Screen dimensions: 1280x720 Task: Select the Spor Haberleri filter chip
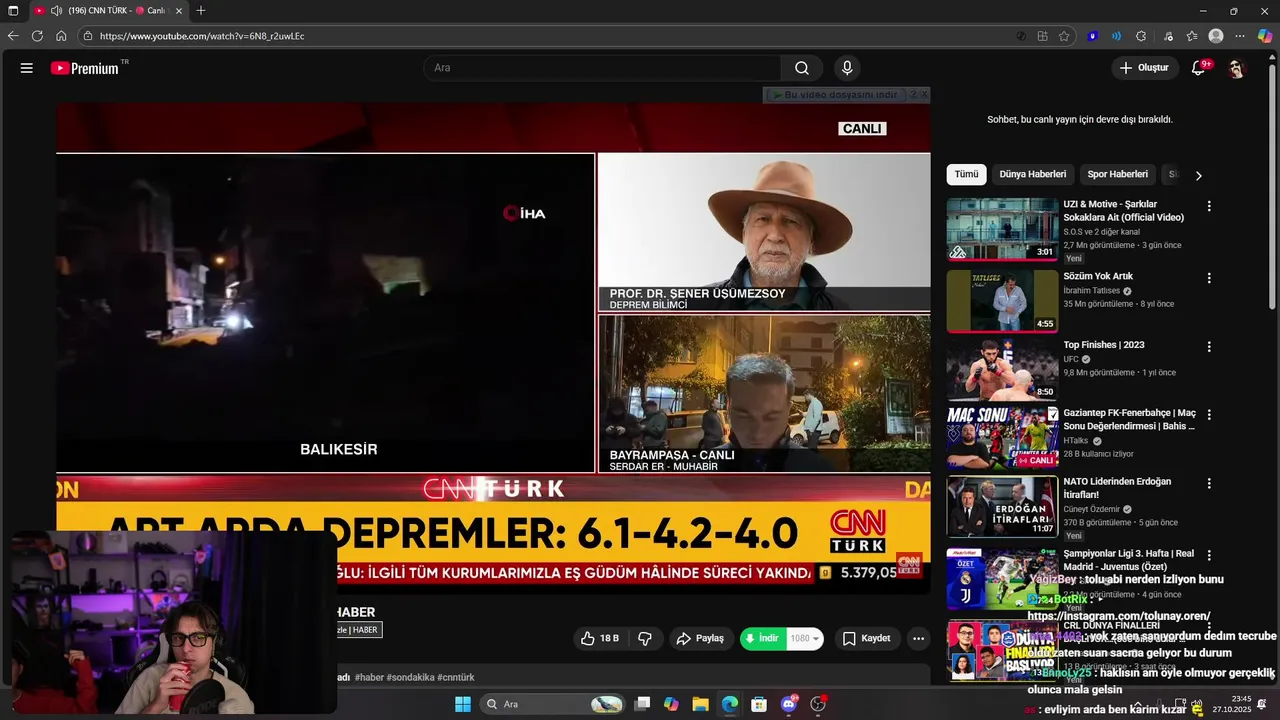pyautogui.click(x=1117, y=174)
